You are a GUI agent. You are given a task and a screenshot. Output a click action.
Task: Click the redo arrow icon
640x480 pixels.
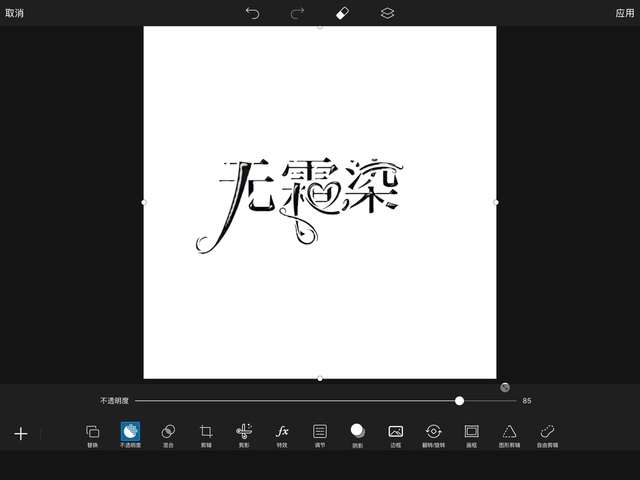click(297, 13)
